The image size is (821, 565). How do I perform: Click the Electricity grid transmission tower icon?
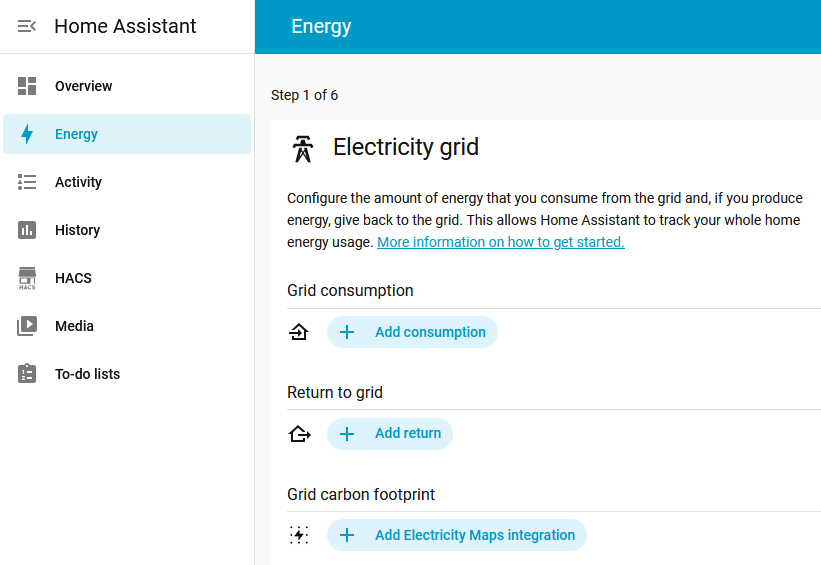(303, 149)
